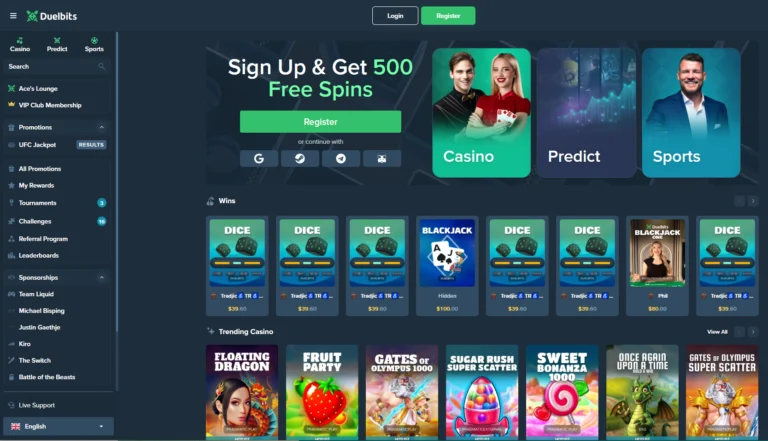768x441 pixels.
Task: Open the Fruit Party game thumbnail
Action: 322,391
